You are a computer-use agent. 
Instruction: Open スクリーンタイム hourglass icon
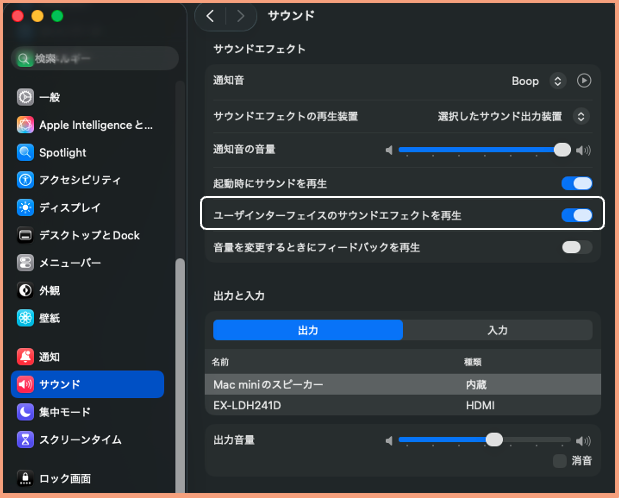coord(26,440)
